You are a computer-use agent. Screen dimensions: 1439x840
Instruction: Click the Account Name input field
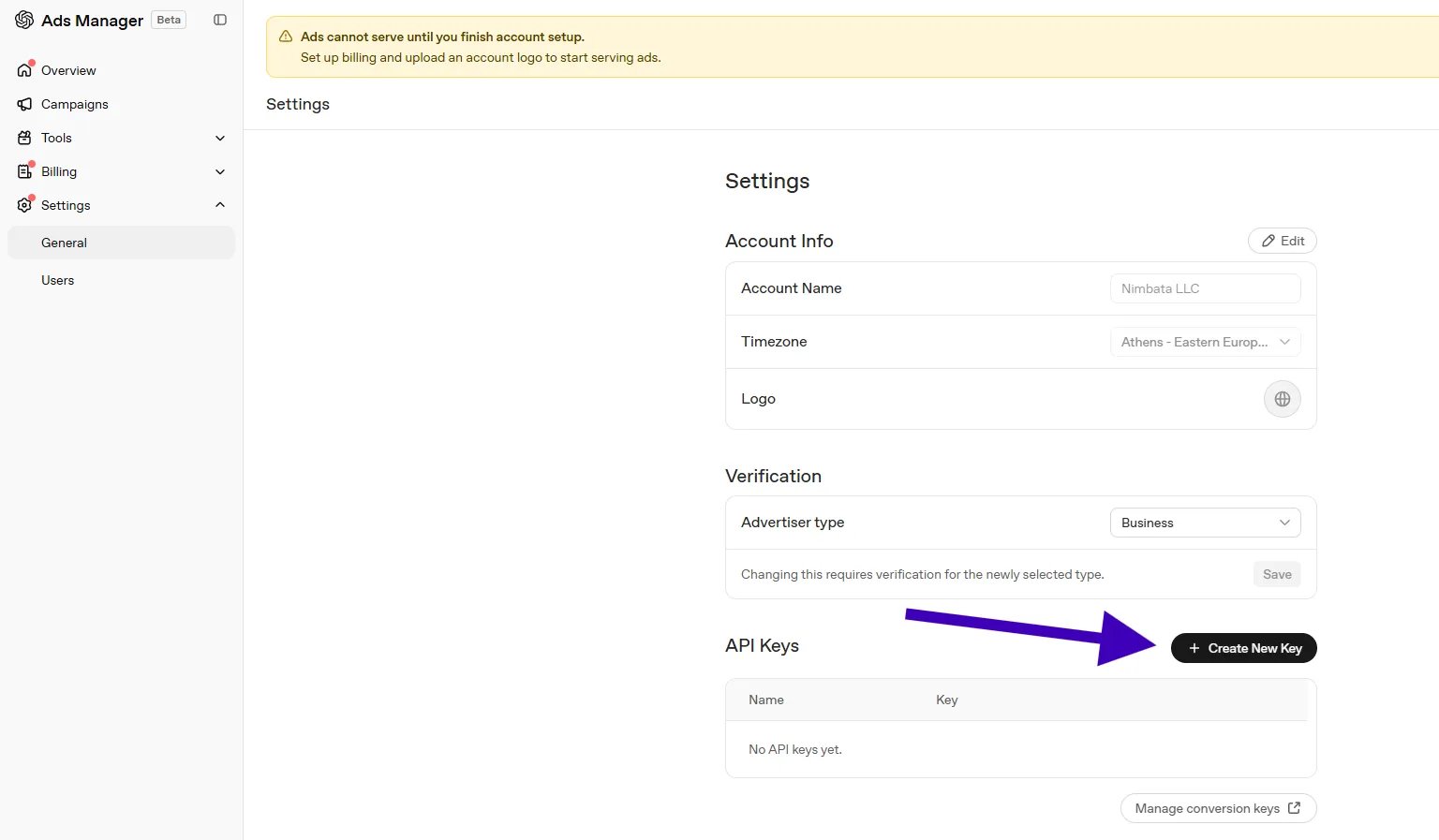point(1206,288)
